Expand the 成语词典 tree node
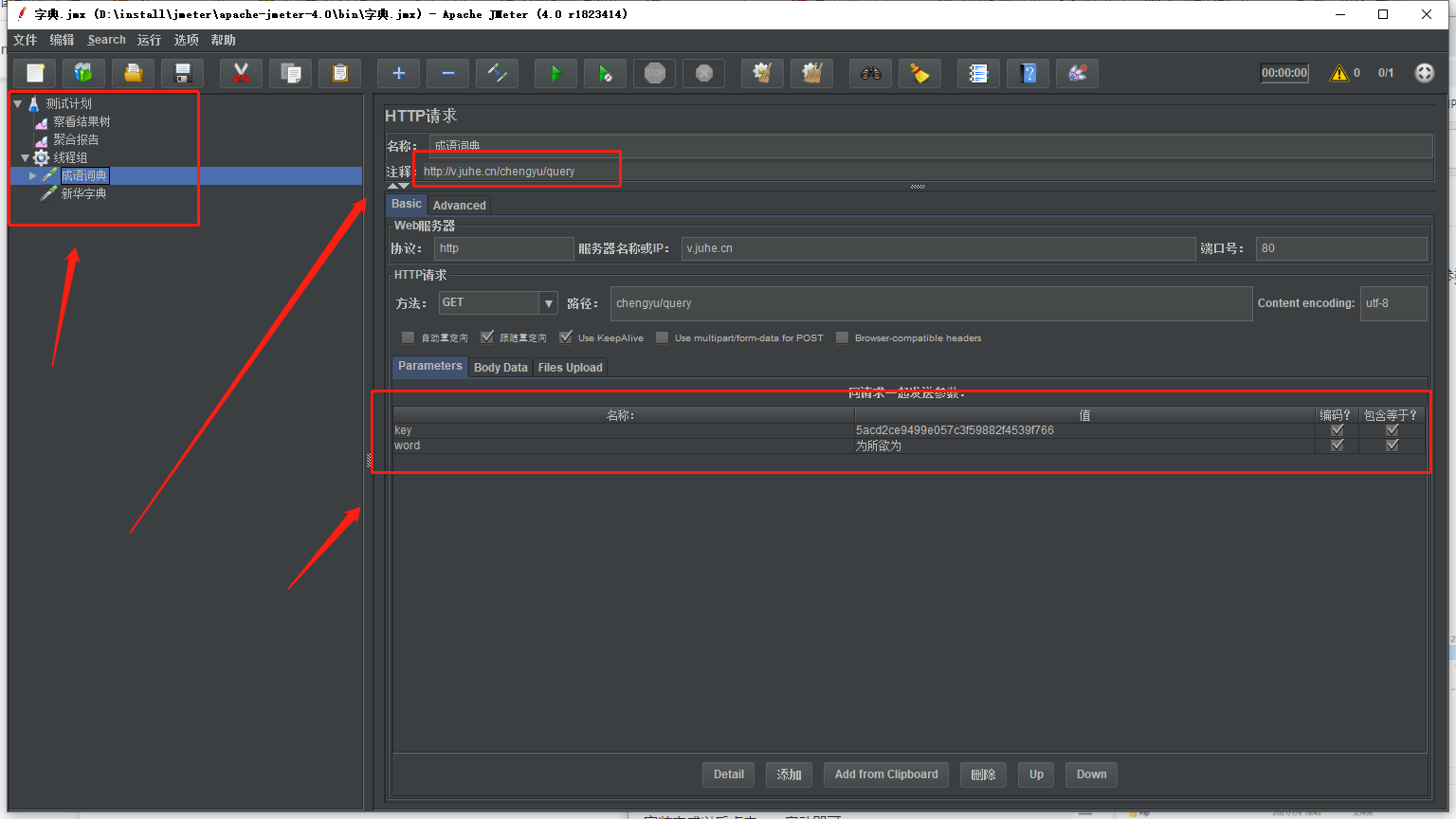The image size is (1456, 819). (x=32, y=175)
